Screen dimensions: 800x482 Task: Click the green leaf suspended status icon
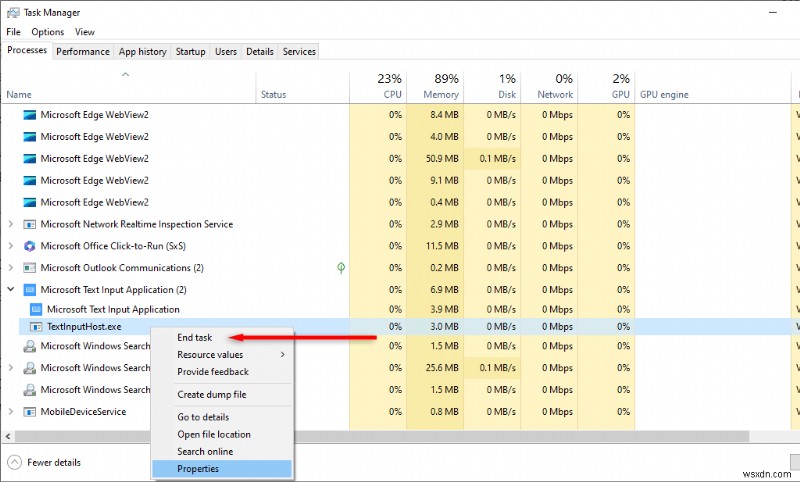(341, 268)
